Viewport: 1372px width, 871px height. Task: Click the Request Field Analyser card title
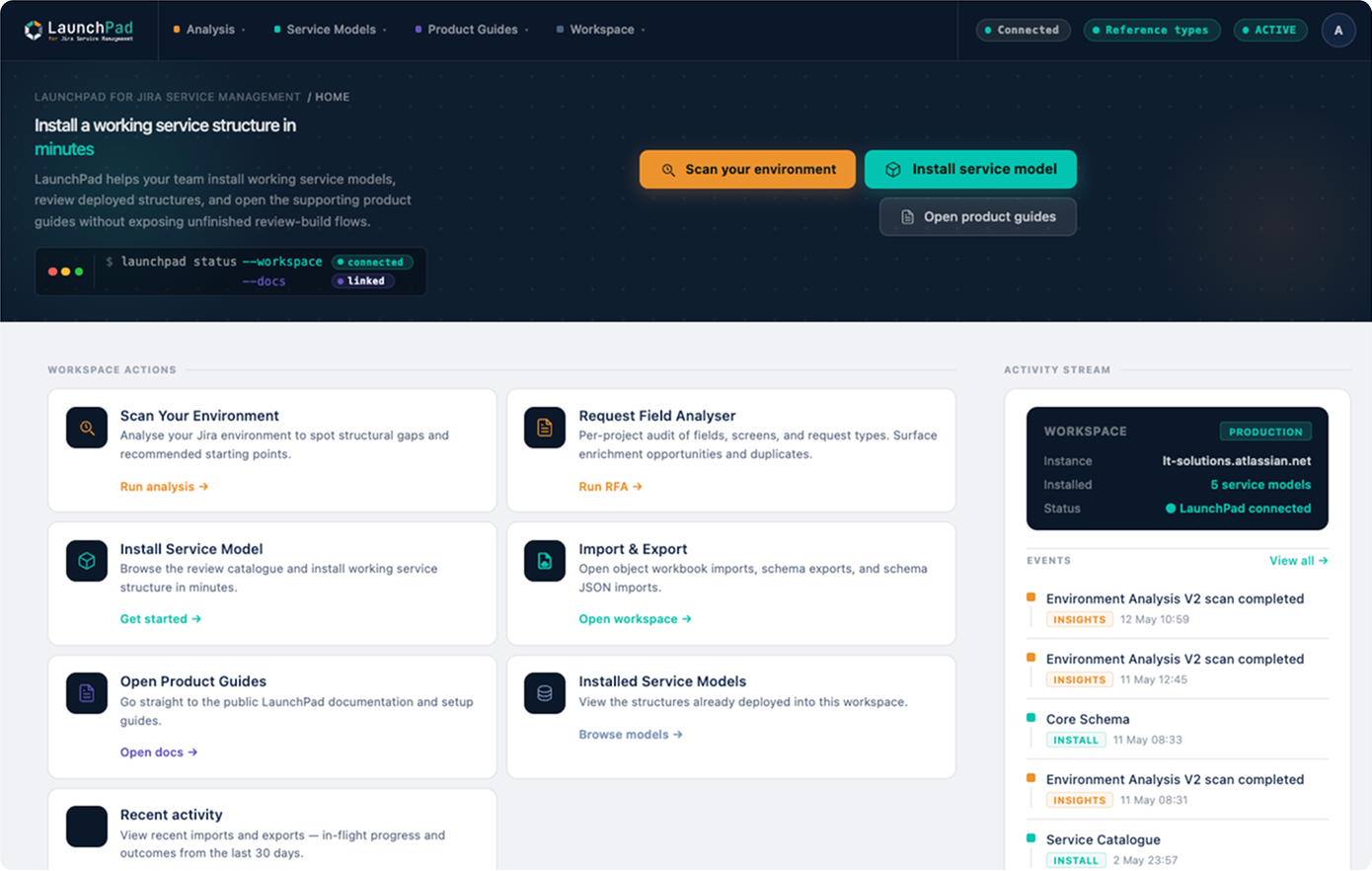[x=657, y=416]
